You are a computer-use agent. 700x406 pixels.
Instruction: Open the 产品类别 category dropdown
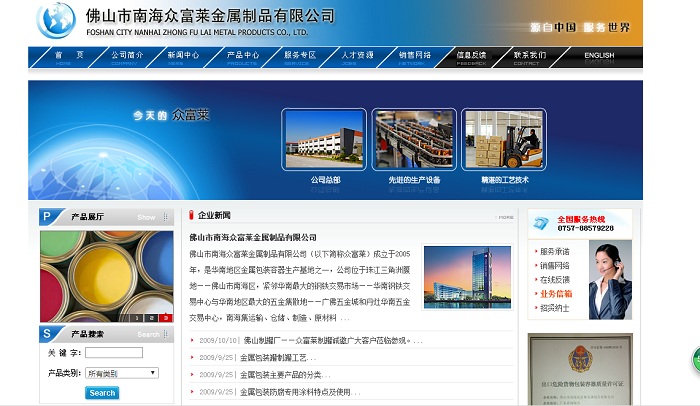coord(121,373)
